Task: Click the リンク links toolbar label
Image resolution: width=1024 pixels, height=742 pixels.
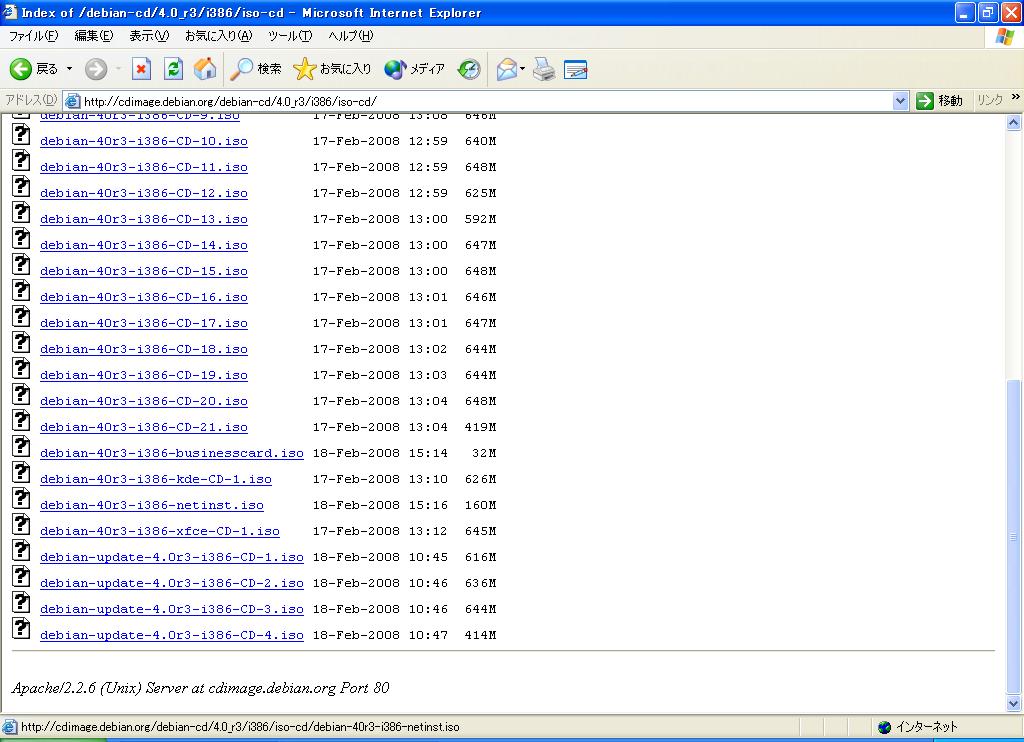Action: pos(989,100)
